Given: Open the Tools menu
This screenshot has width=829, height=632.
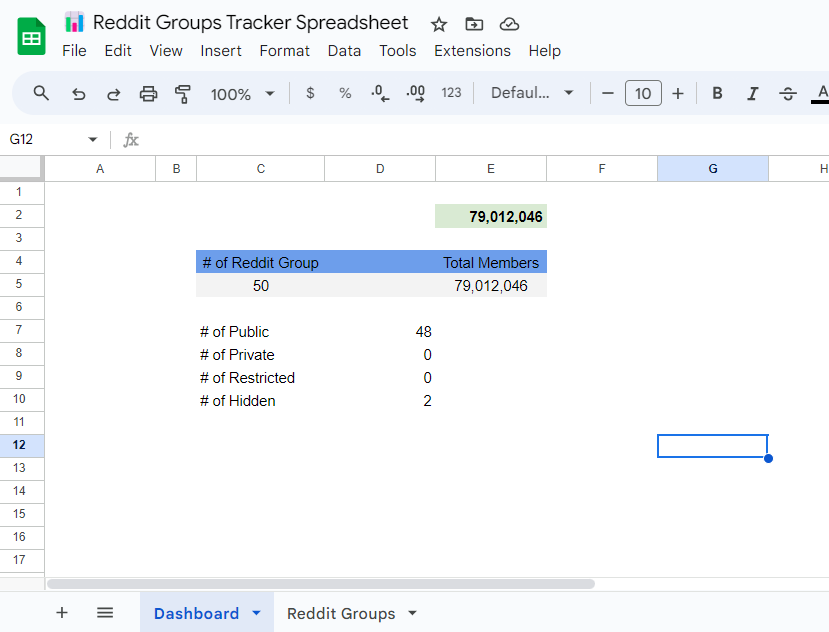Looking at the screenshot, I should coord(398,51).
